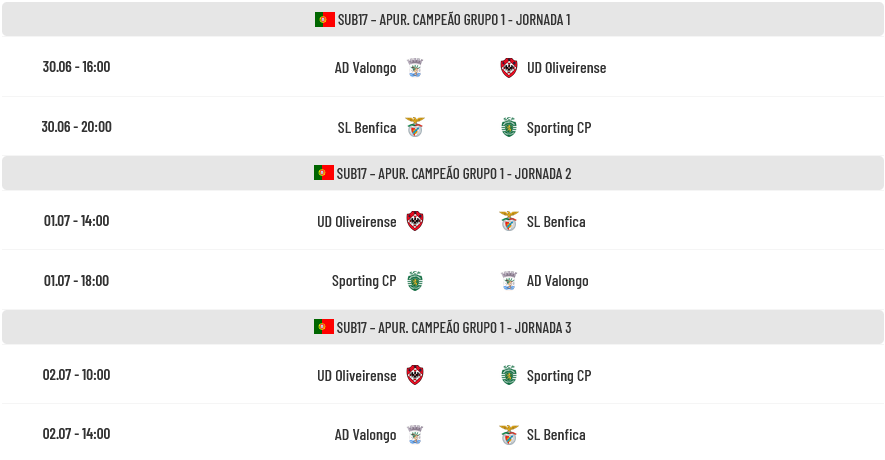Click Sporting CP crest in 02.07 10:00 match

coord(509,375)
